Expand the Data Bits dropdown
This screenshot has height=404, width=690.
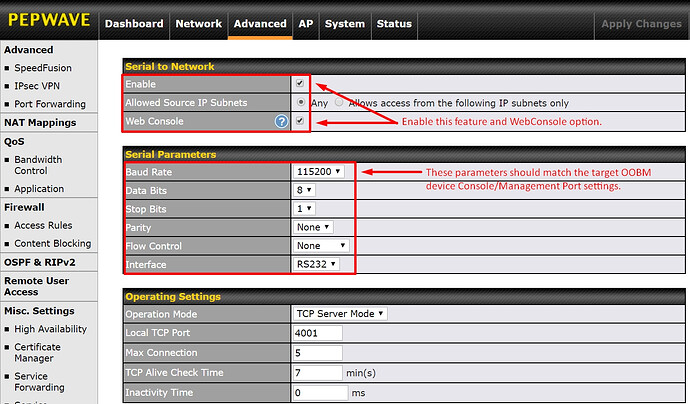[305, 190]
